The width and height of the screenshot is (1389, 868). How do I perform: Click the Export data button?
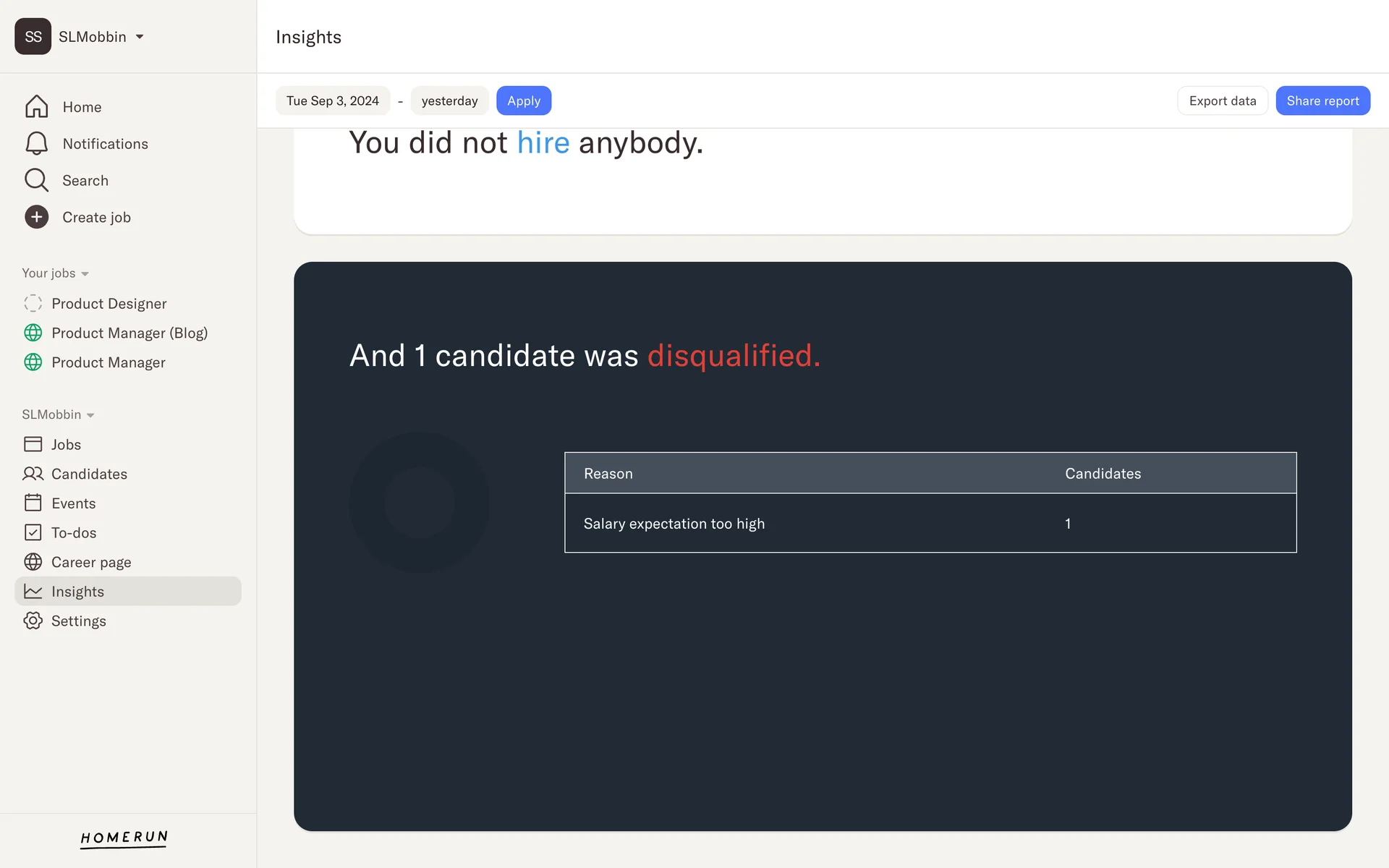coord(1222,101)
